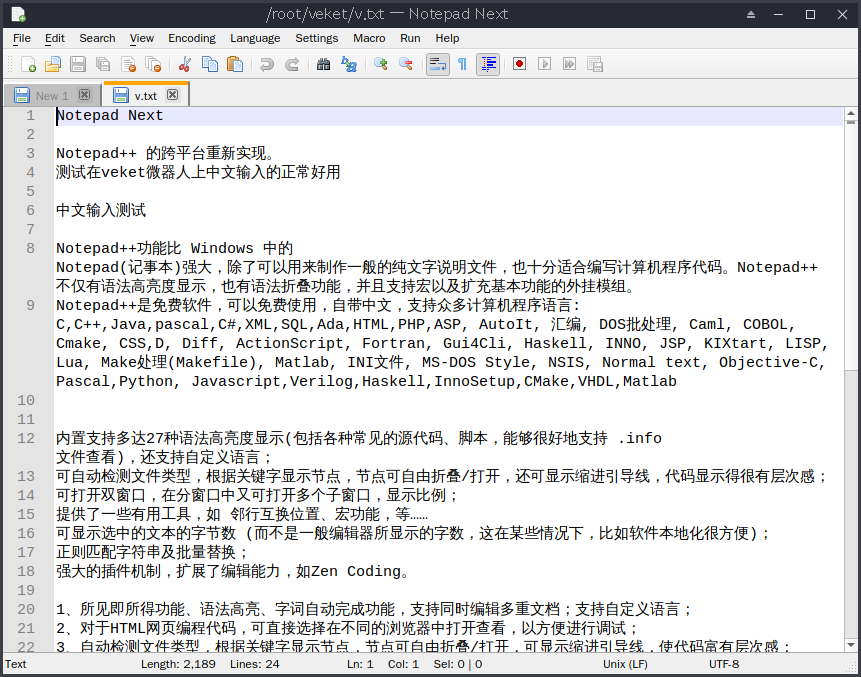Click the Unix (LF) line ending indicator
The width and height of the screenshot is (861, 677).
(625, 664)
